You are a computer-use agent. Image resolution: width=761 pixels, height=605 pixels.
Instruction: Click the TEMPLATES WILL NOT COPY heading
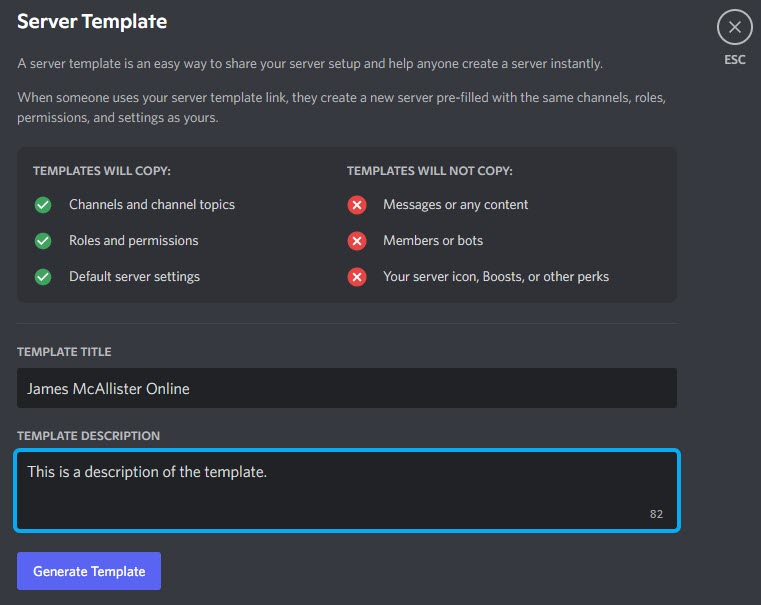click(x=430, y=171)
